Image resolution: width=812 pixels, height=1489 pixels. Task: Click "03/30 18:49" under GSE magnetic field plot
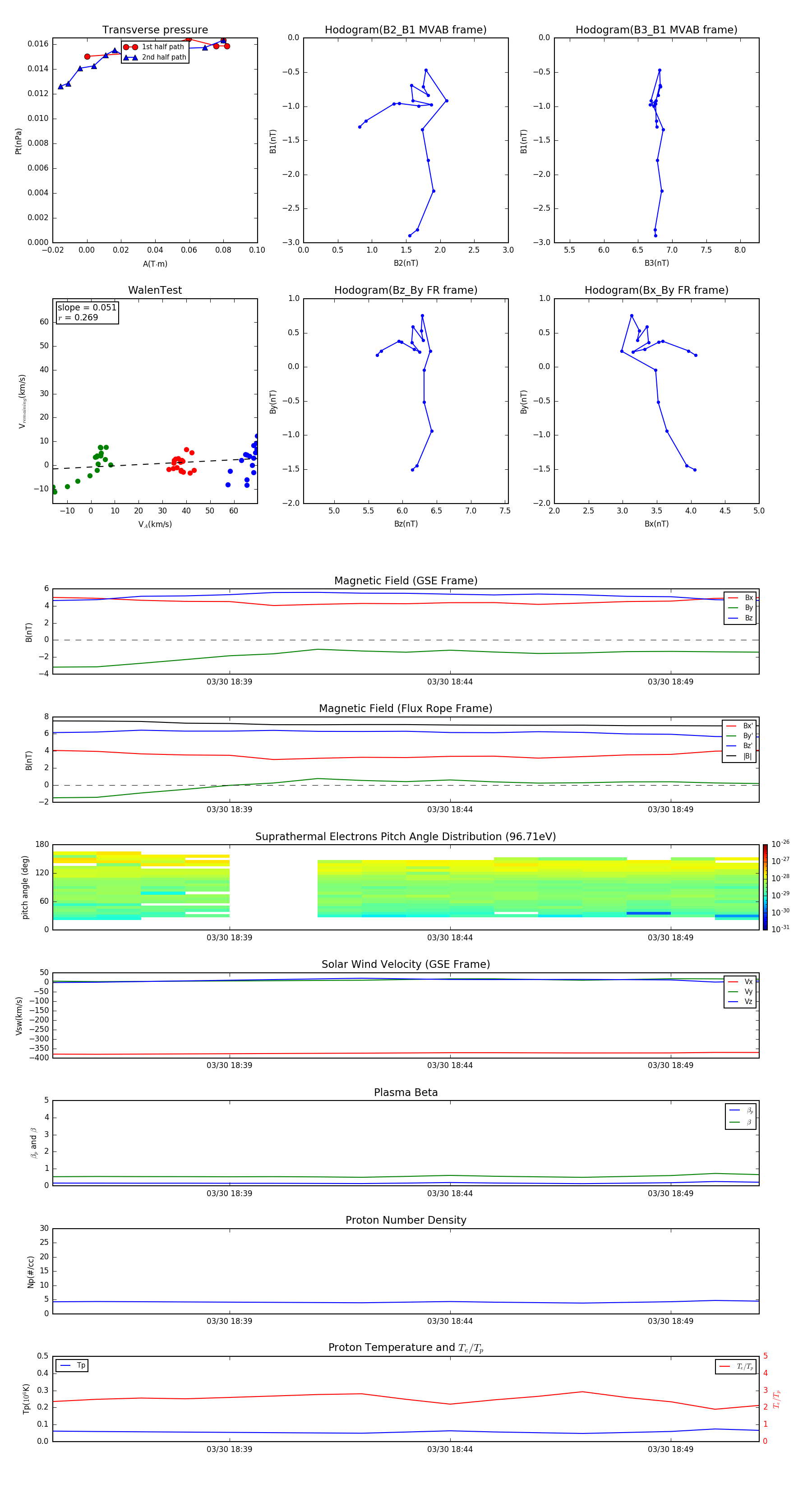[670, 682]
